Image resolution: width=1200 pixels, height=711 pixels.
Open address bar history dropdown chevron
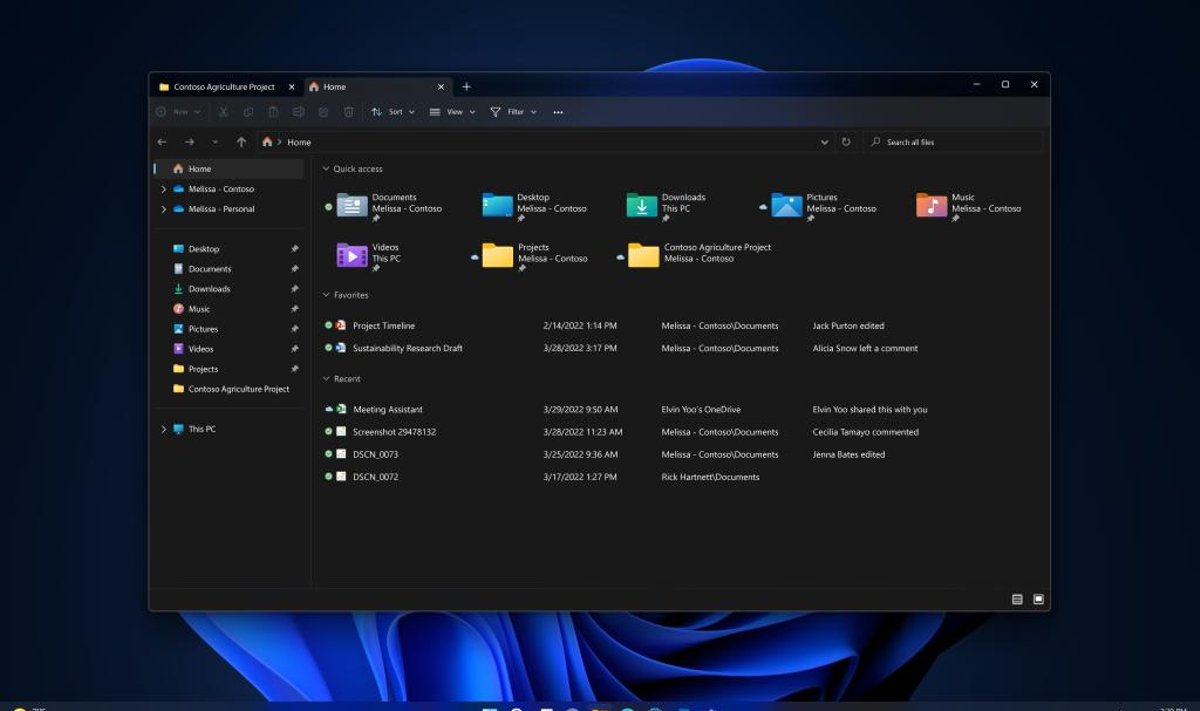pos(824,142)
